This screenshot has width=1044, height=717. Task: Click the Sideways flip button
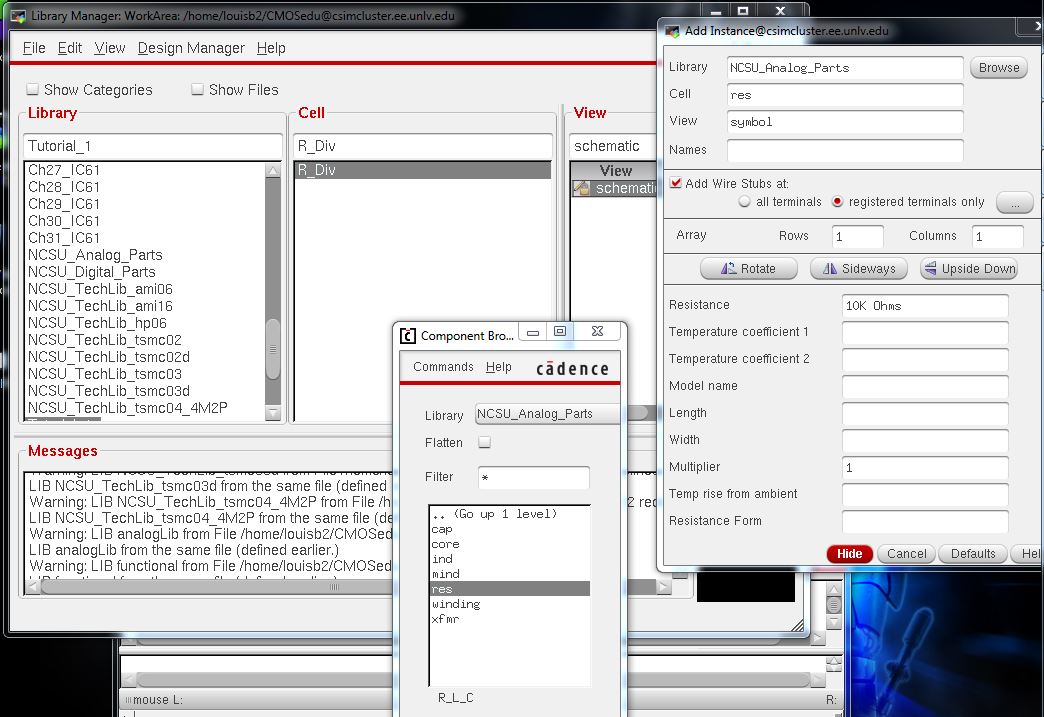click(858, 268)
